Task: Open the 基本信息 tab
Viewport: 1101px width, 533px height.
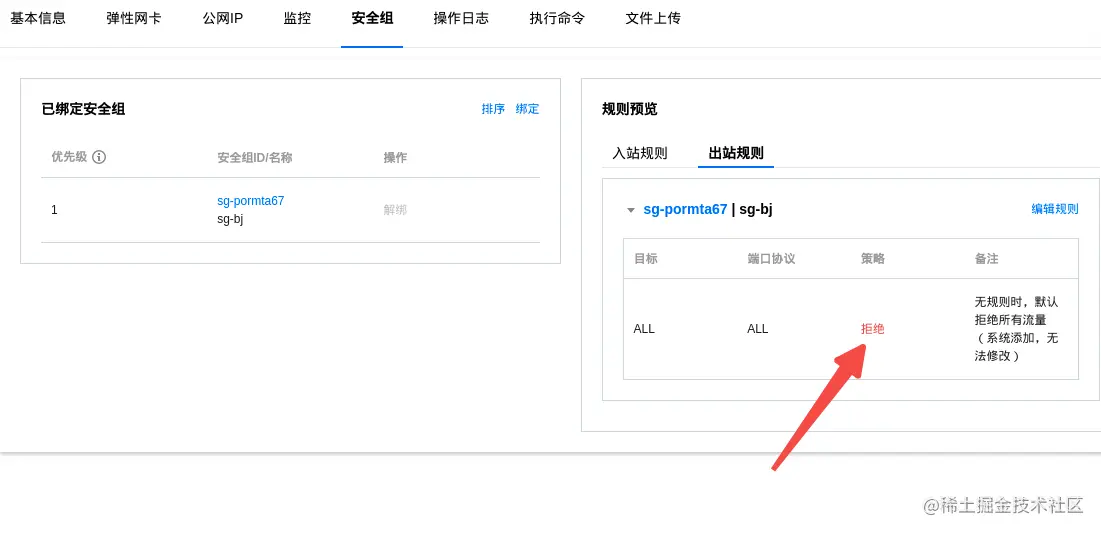Action: pos(38,18)
